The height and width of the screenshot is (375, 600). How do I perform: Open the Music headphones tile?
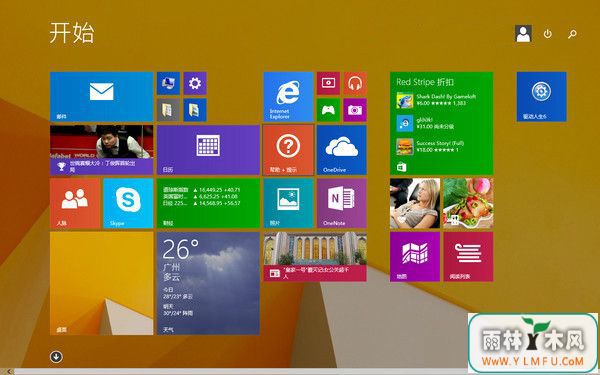point(355,83)
